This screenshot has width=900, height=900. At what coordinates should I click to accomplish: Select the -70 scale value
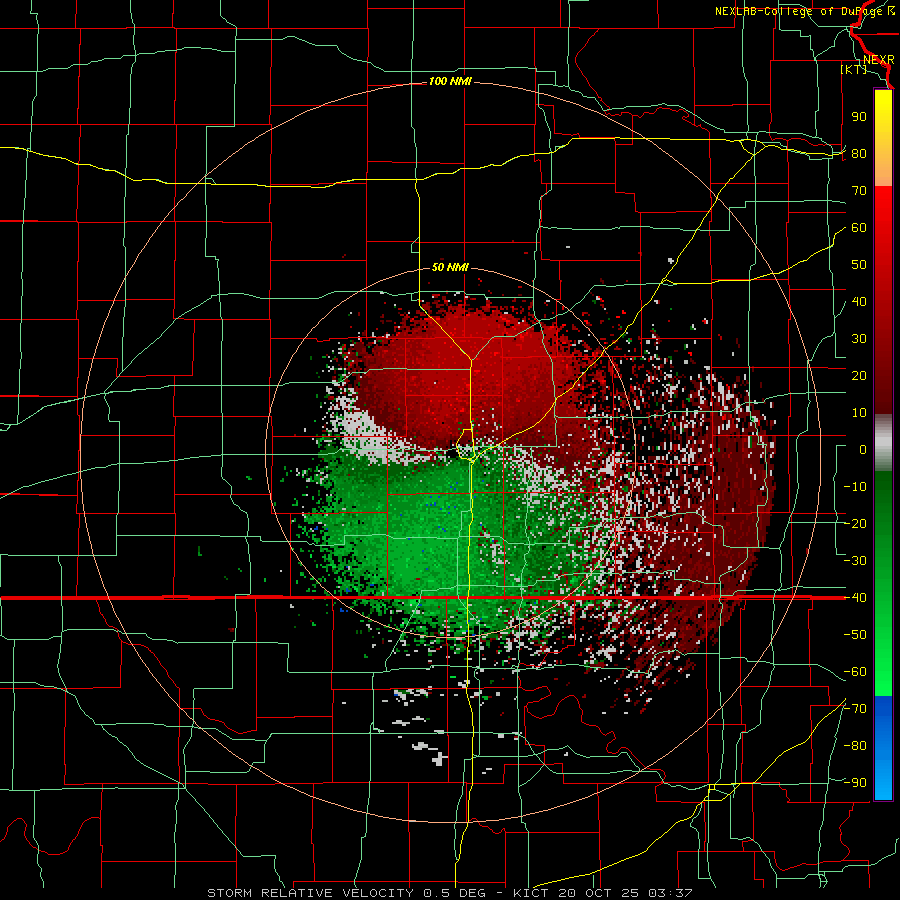pos(855,709)
